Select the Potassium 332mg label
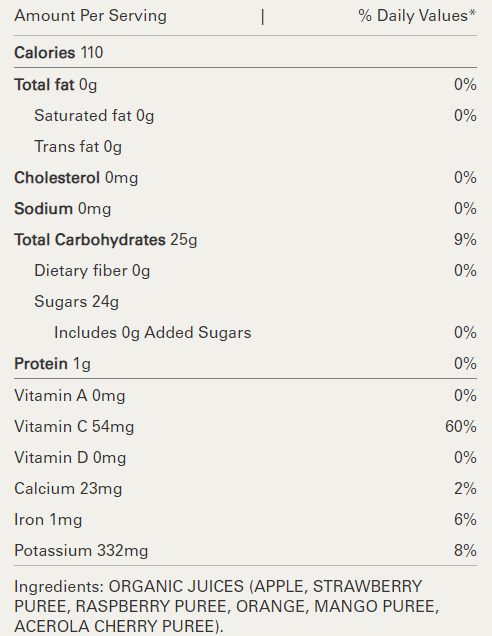This screenshot has height=636, width=492. [x=81, y=551]
